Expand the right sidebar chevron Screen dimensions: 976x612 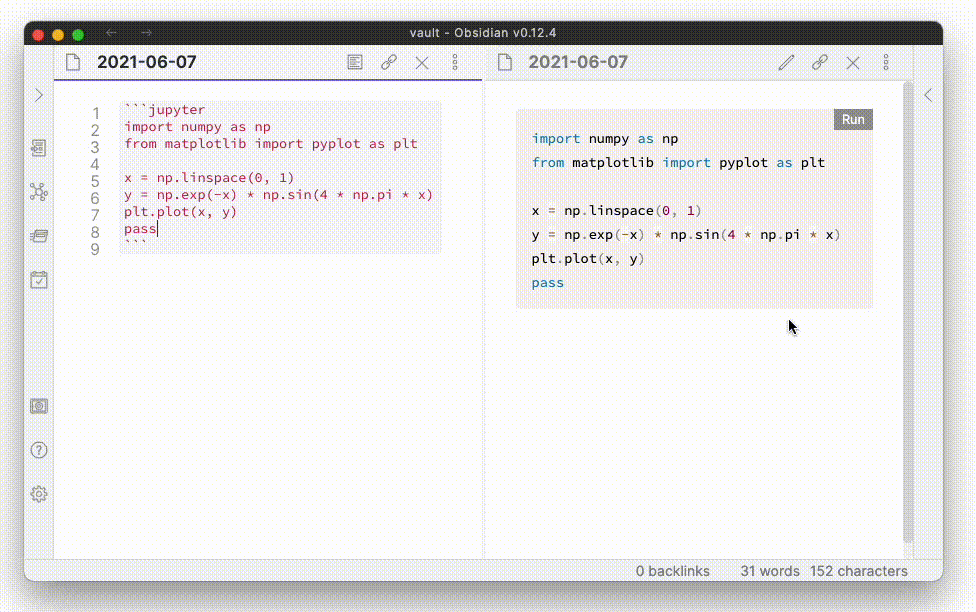pos(928,95)
